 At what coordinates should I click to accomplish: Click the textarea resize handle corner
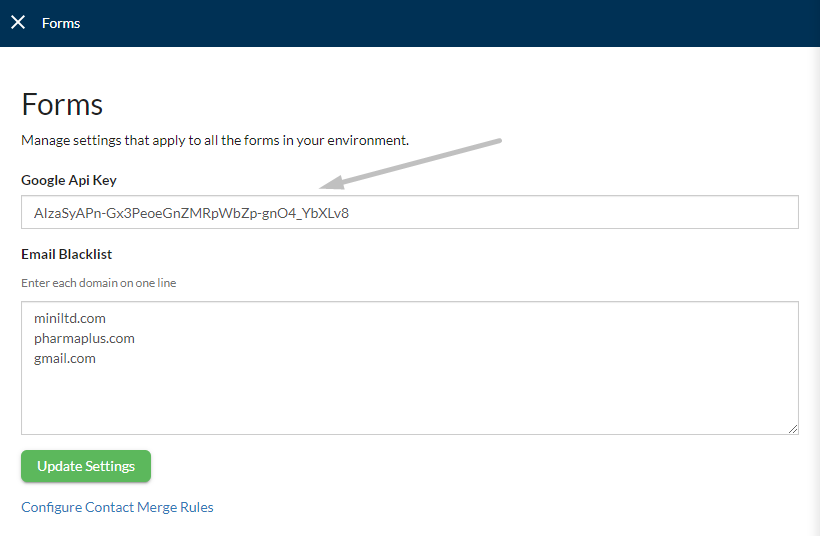point(793,429)
